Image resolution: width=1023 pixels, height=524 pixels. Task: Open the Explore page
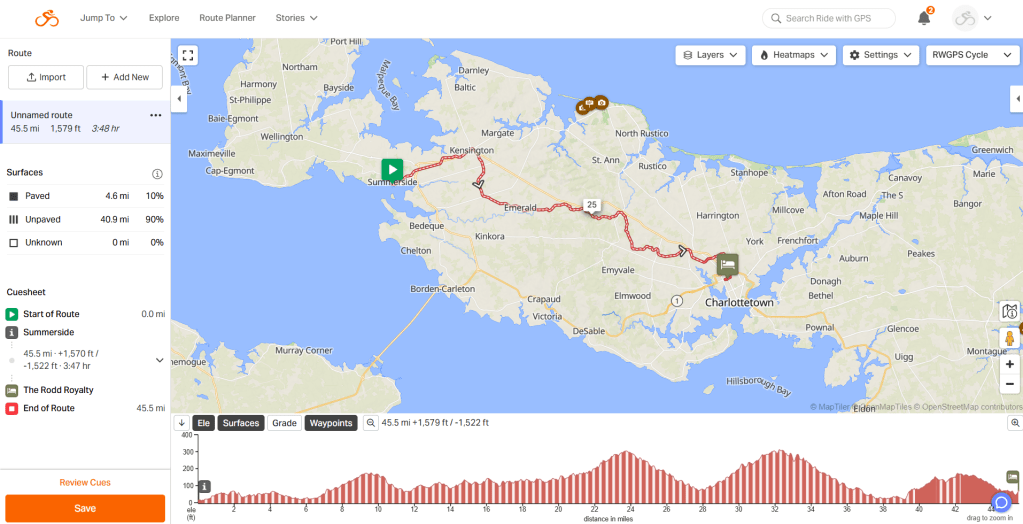(164, 18)
